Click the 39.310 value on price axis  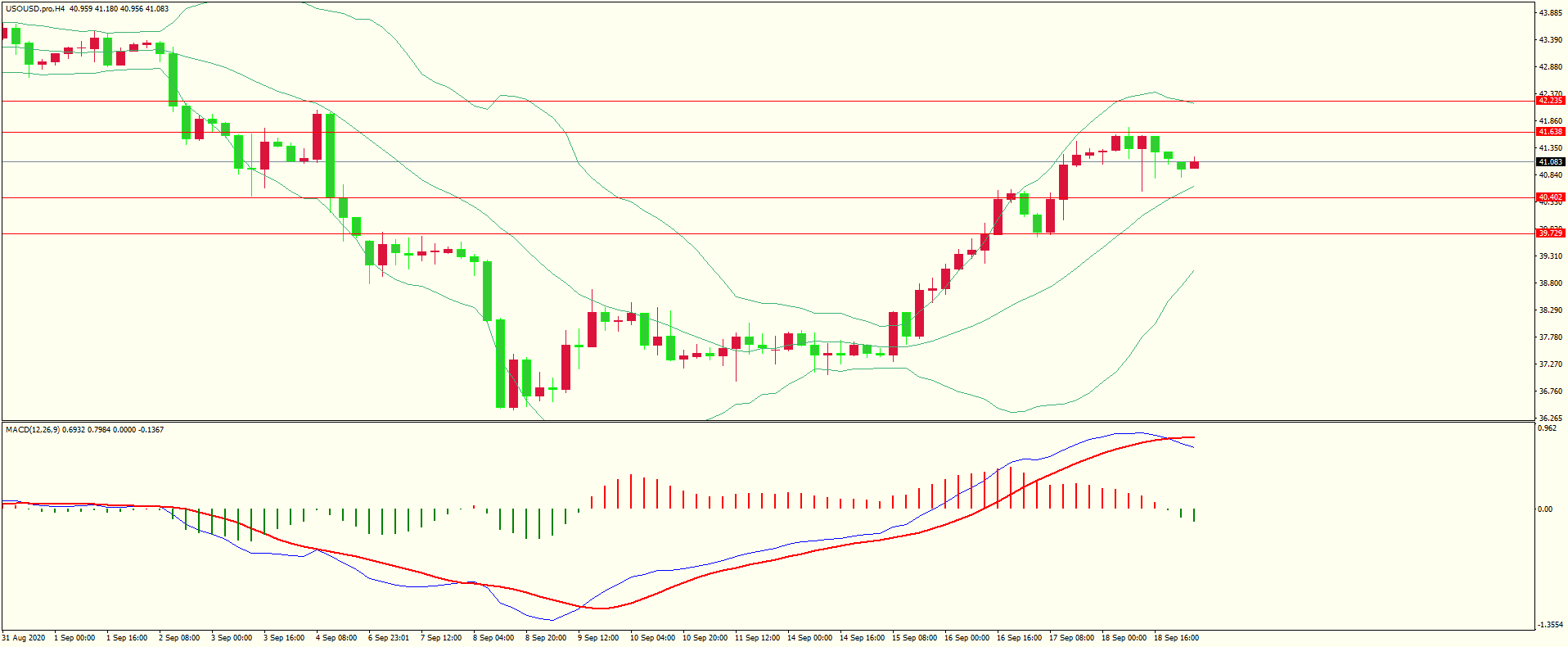1550,256
